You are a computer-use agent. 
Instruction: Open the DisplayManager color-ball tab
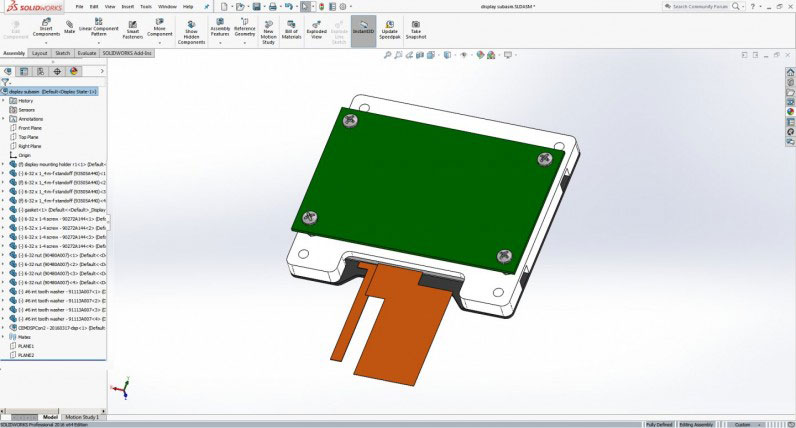(x=73, y=71)
